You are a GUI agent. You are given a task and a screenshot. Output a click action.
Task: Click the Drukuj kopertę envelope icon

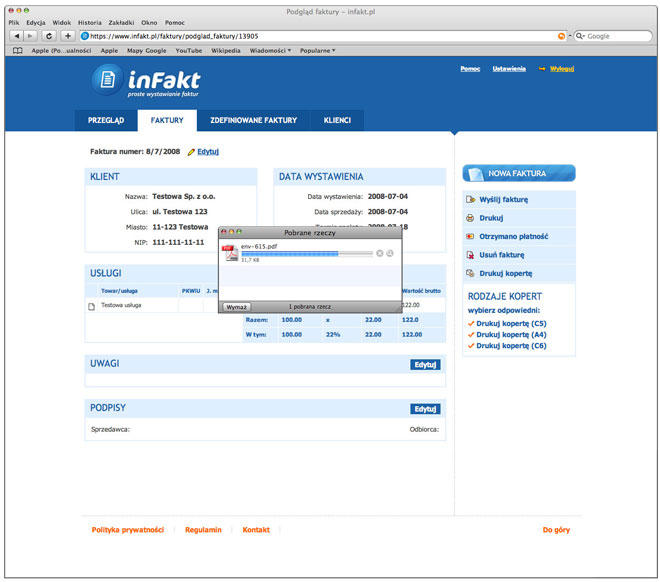(x=470, y=274)
